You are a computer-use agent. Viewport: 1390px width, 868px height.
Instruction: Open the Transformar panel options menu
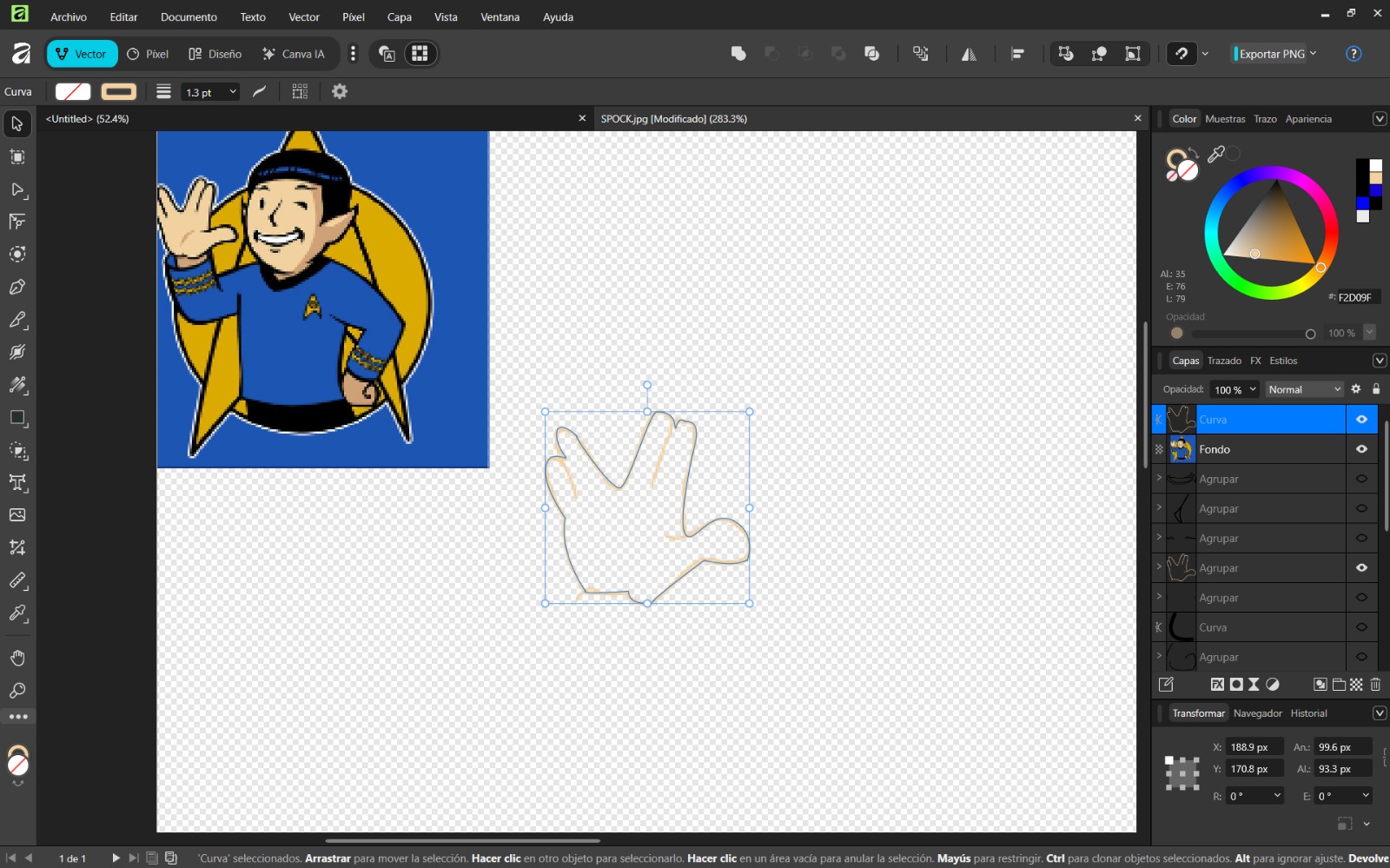pos(1379,713)
